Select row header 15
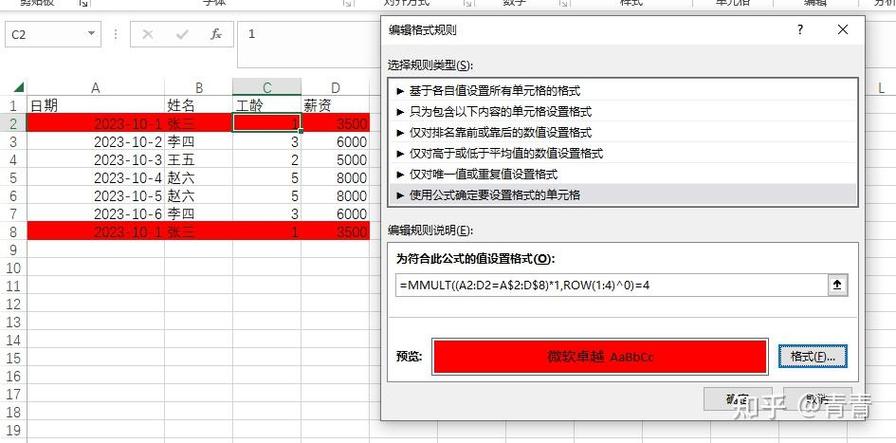 pos(14,358)
